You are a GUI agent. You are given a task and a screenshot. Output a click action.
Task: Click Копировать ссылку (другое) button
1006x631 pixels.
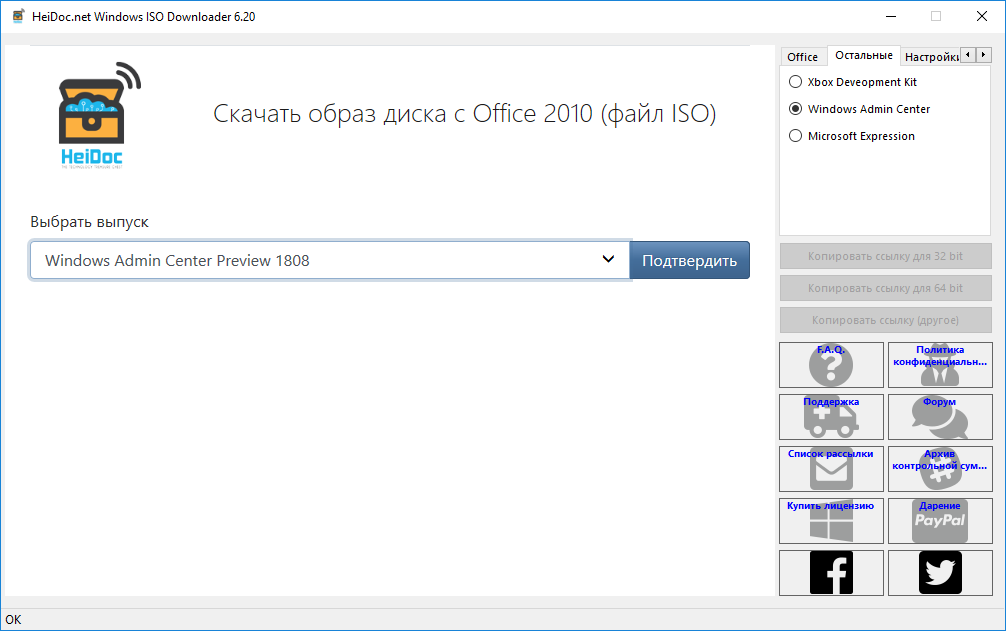885,320
